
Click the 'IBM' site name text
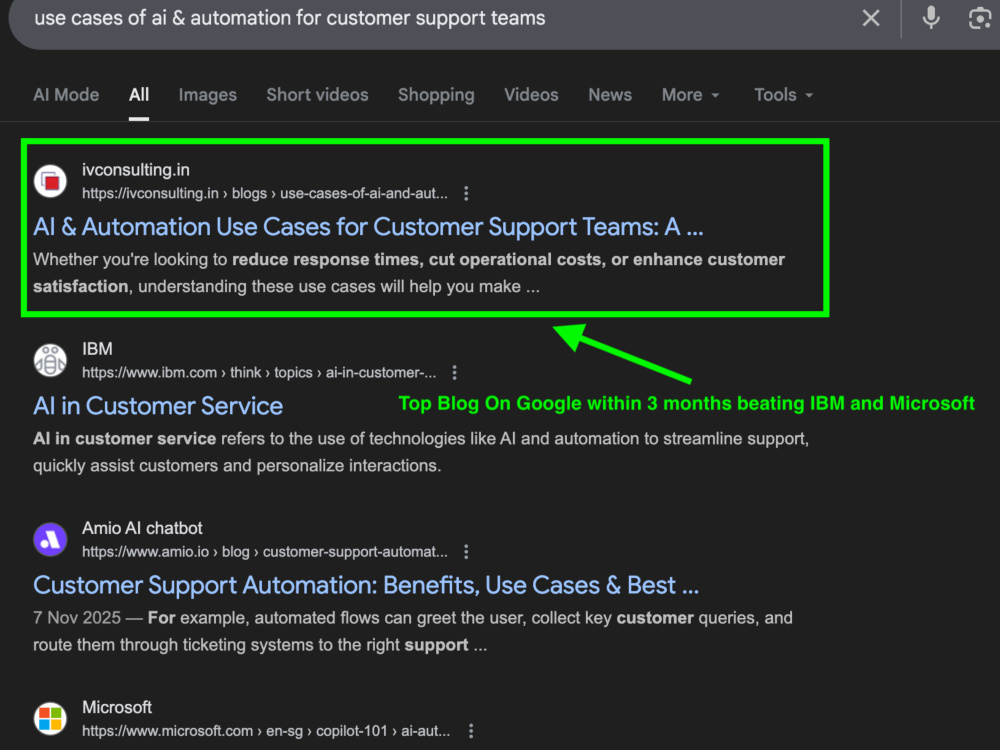[97, 349]
